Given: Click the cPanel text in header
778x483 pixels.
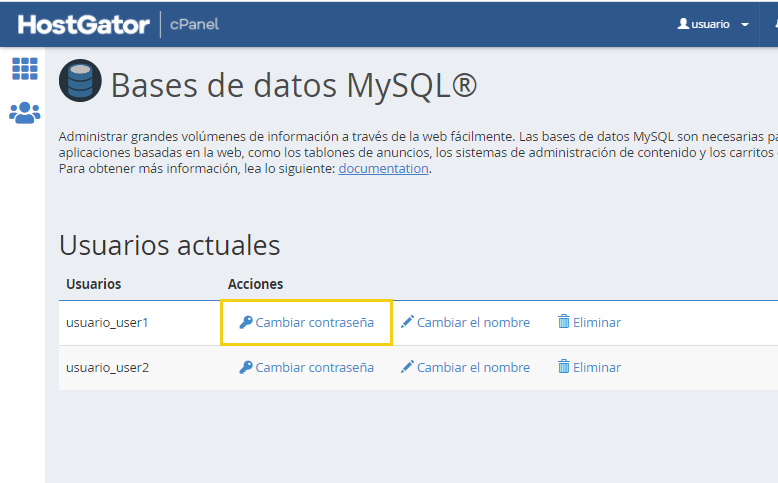Looking at the screenshot, I should (194, 24).
